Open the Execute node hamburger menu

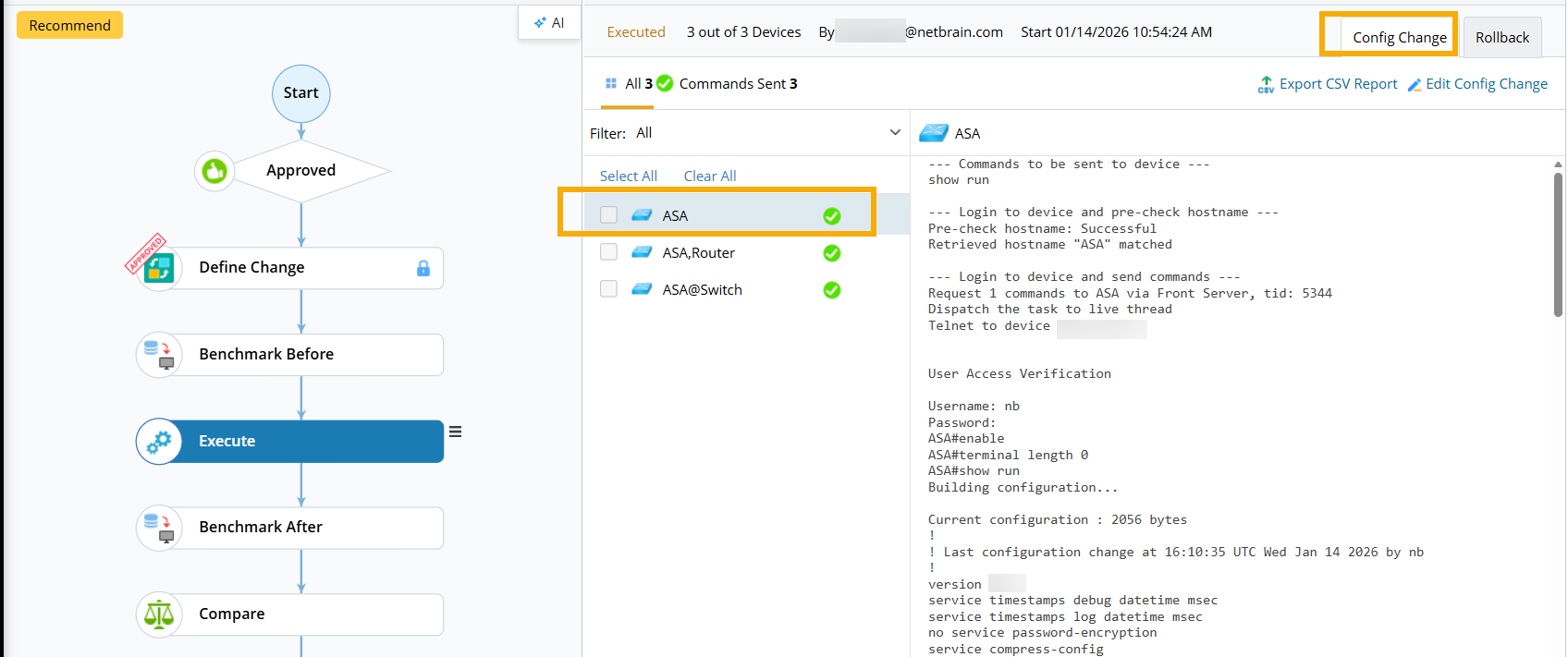tap(455, 432)
